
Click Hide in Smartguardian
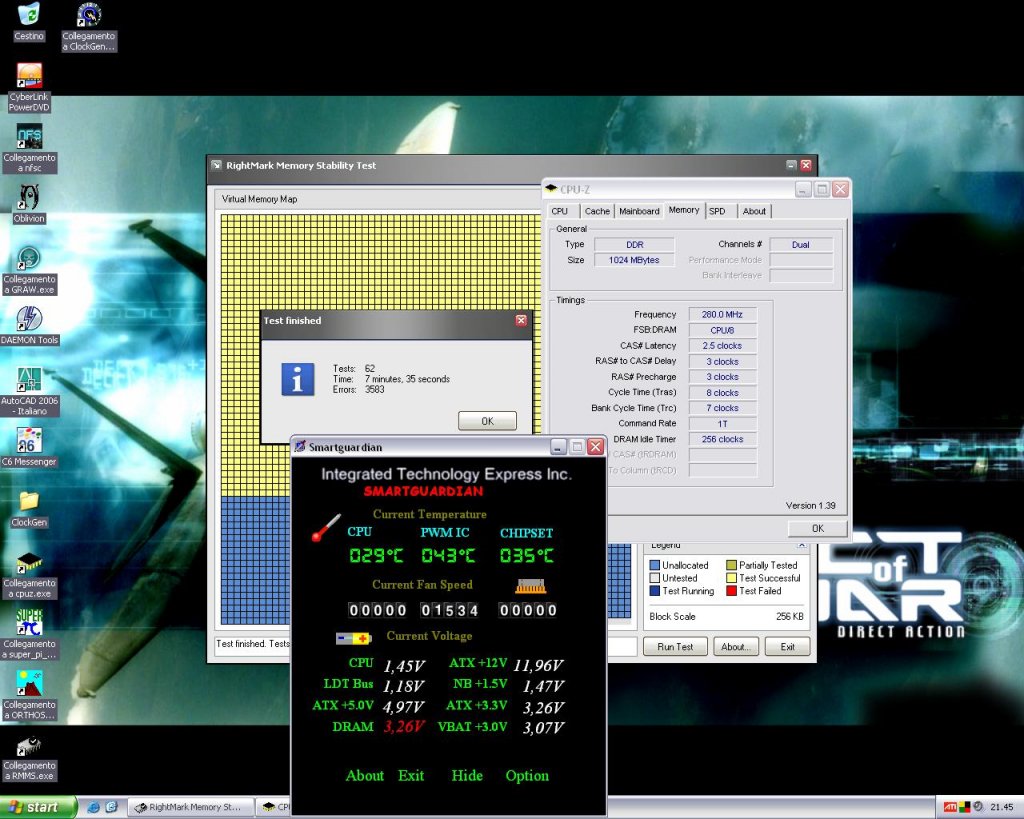[x=467, y=775]
